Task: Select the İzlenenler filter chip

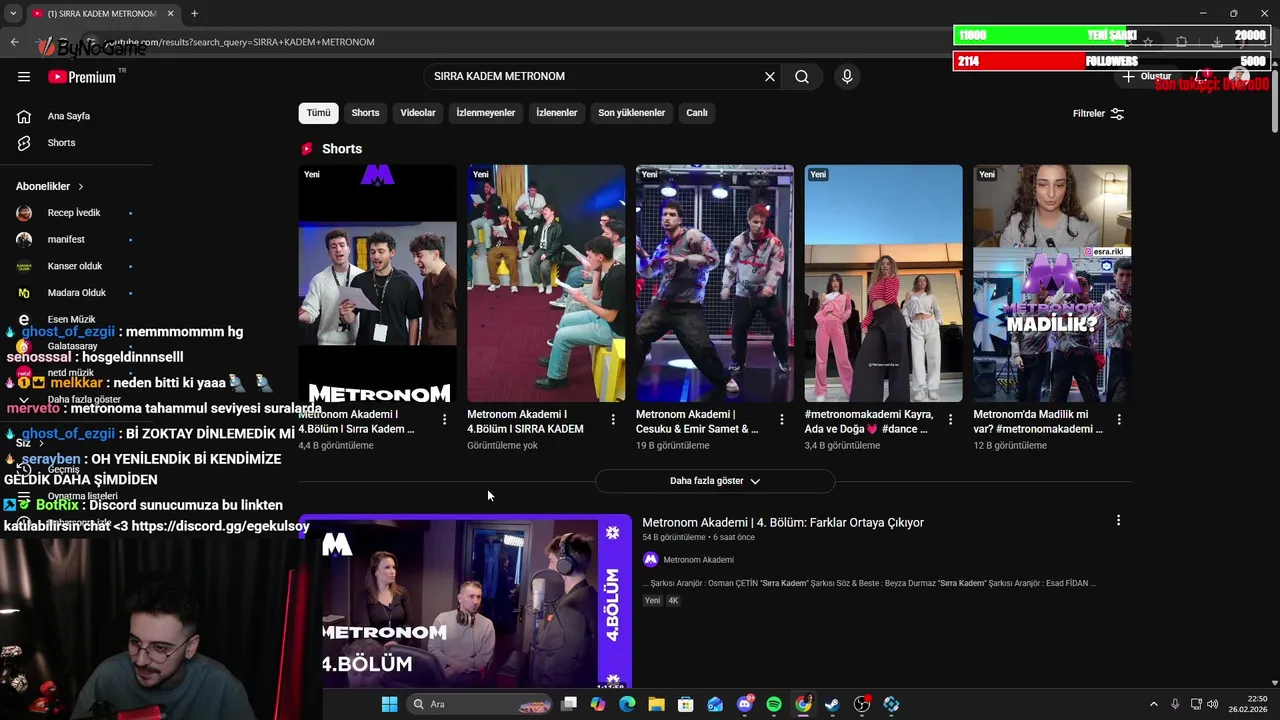Action: (557, 113)
